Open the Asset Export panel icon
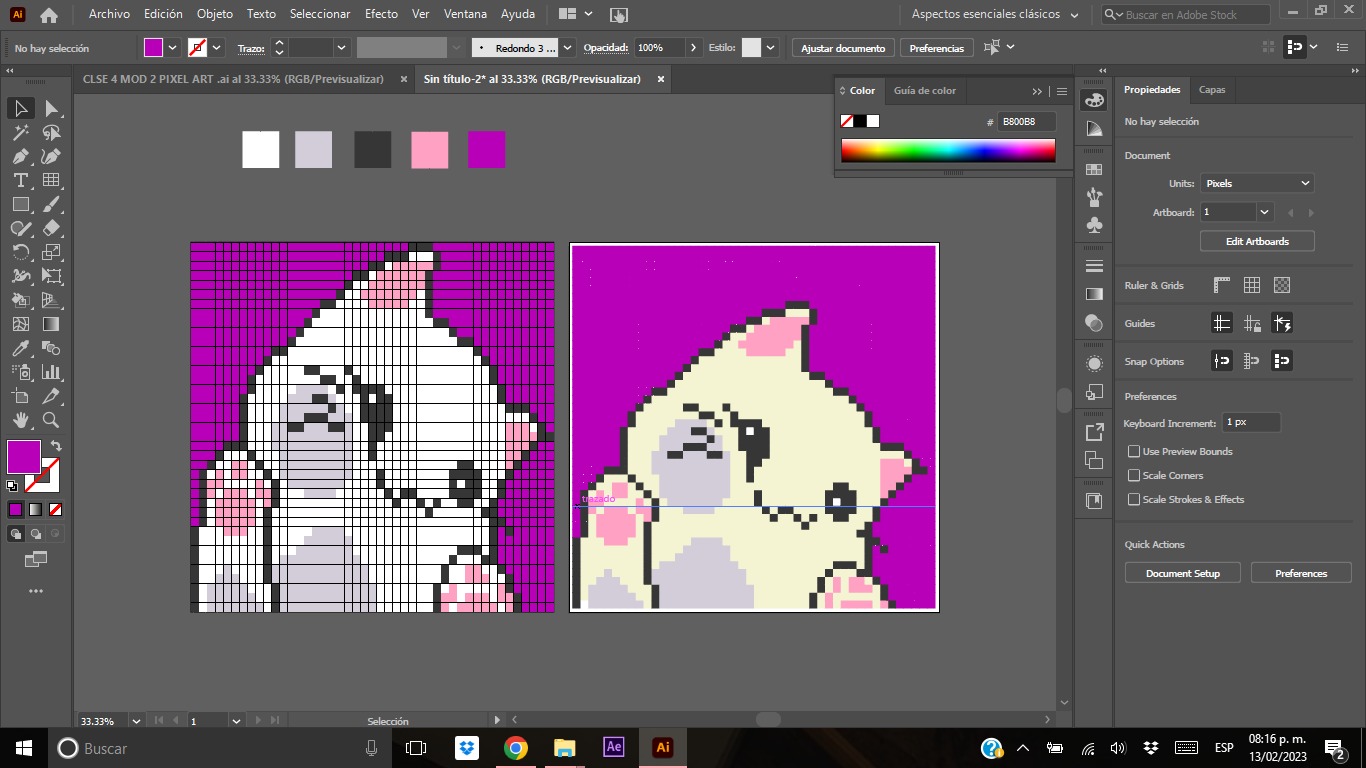Screen dimensions: 1366x768 click(1094, 432)
